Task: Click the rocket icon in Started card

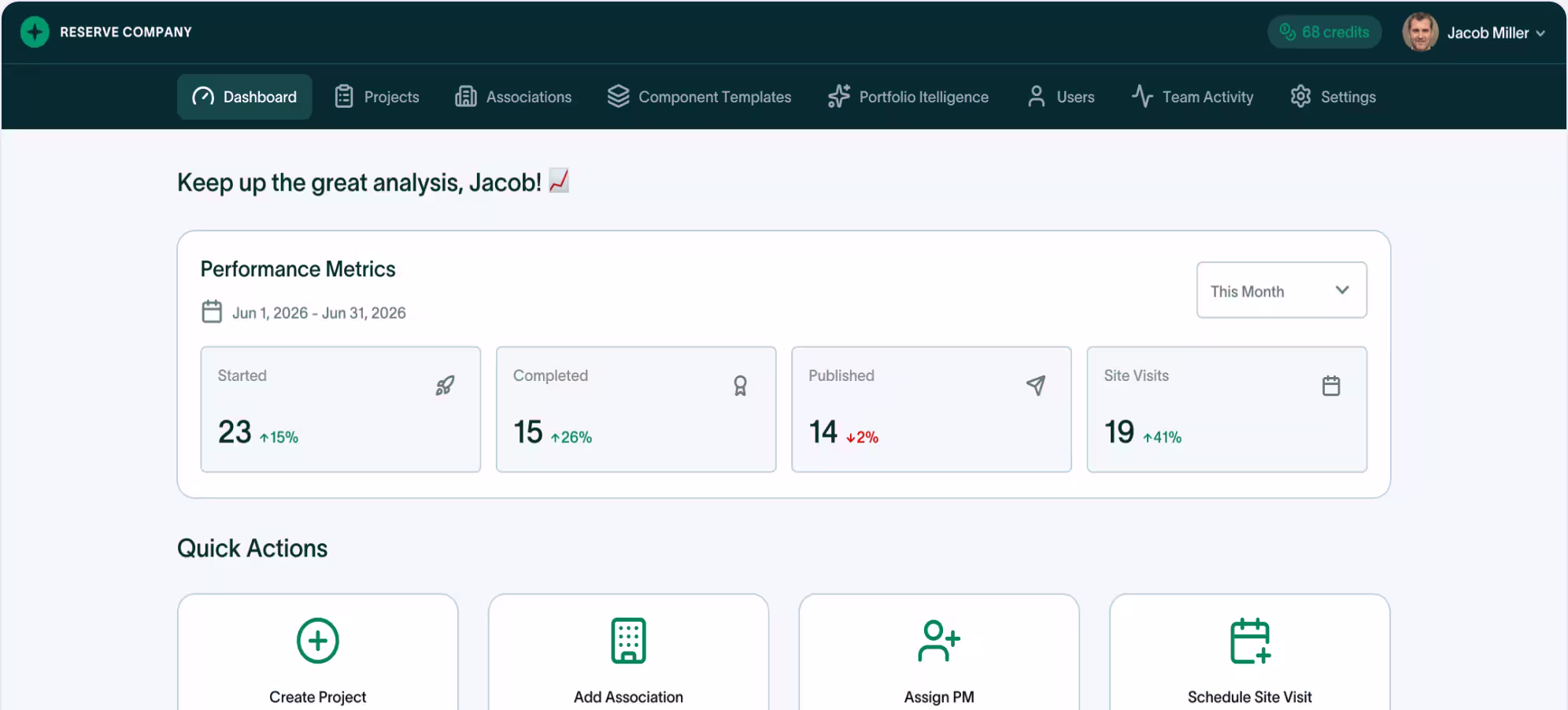Action: [x=446, y=386]
